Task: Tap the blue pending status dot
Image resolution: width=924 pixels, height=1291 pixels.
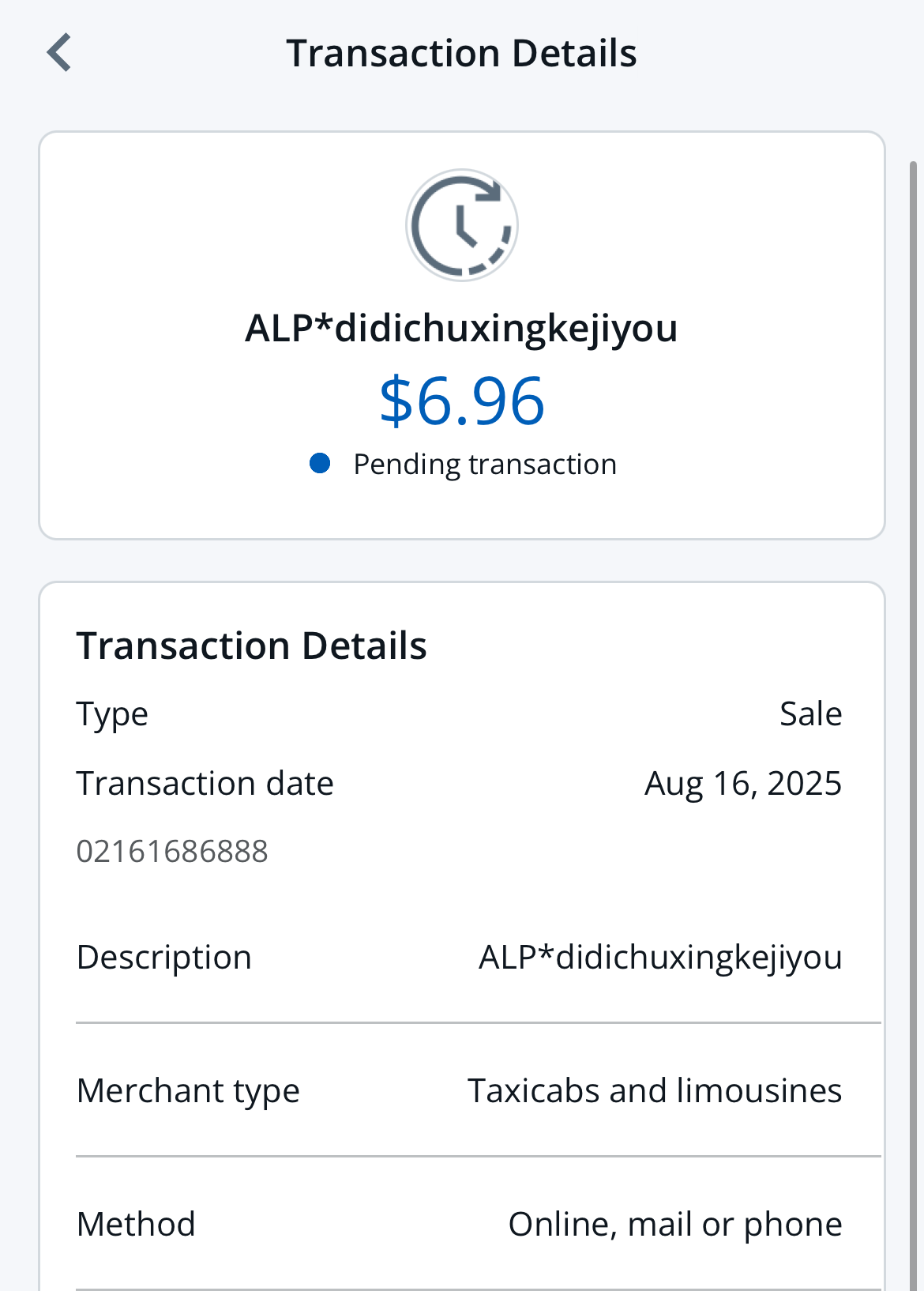Action: (x=320, y=463)
